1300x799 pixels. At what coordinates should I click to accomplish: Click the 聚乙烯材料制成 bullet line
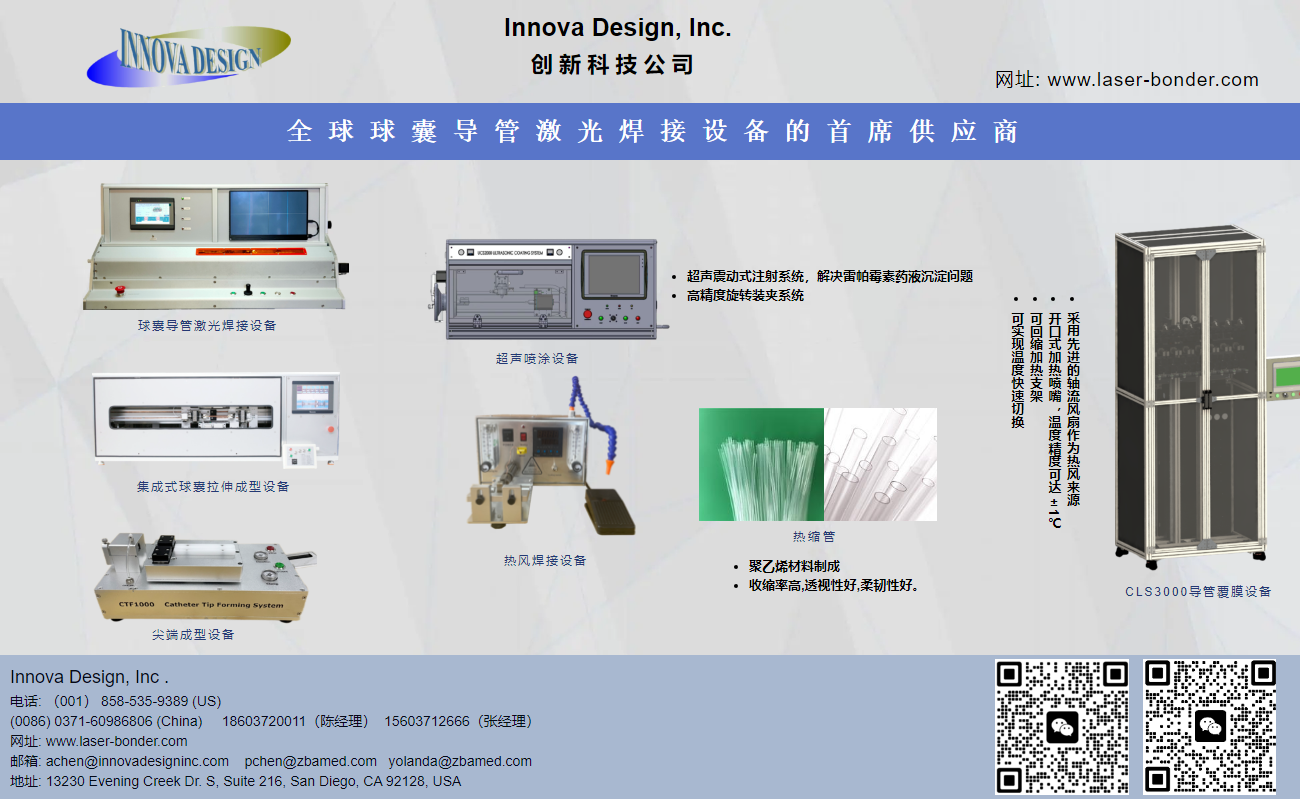794,566
